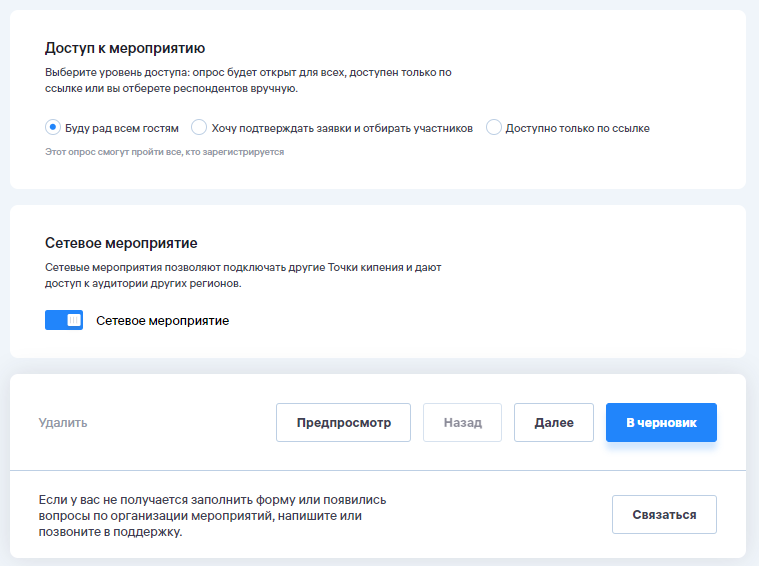Image resolution: width=759 pixels, height=566 pixels.
Task: Click the "Хочу подтверждать заявки и отбирать участников" text
Action: (342, 128)
